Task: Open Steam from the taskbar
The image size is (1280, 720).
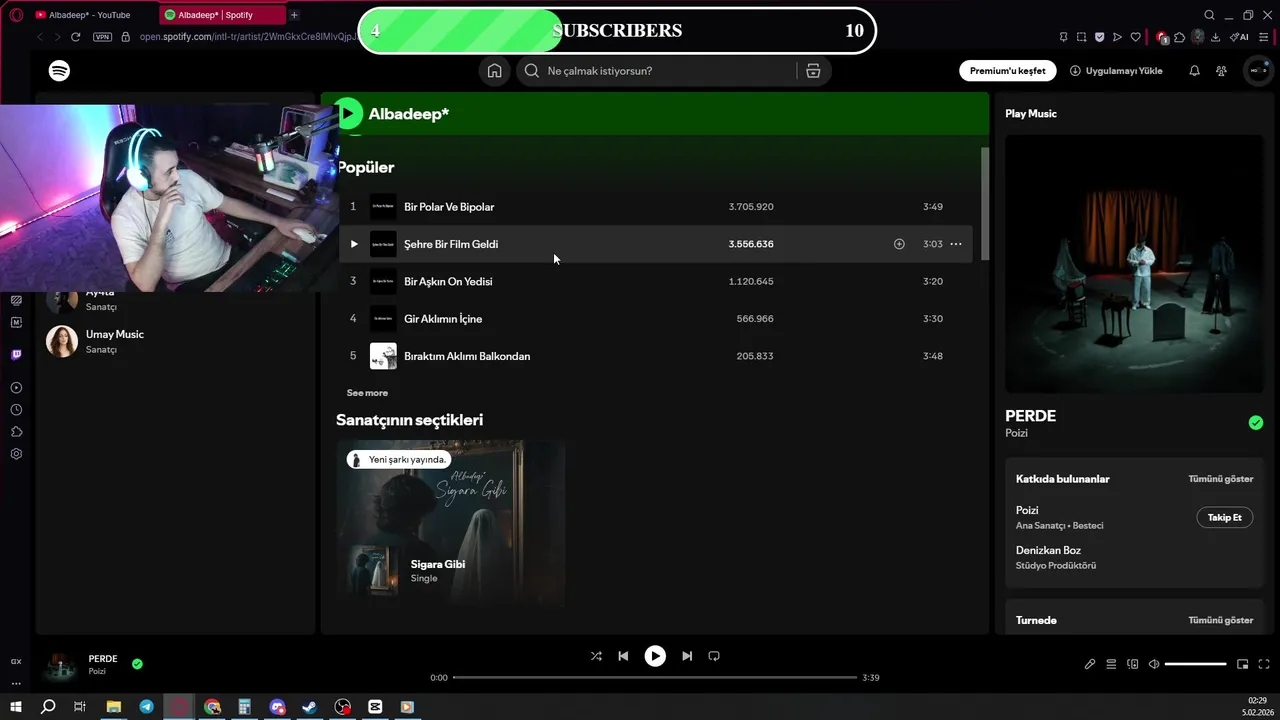Action: tap(310, 707)
